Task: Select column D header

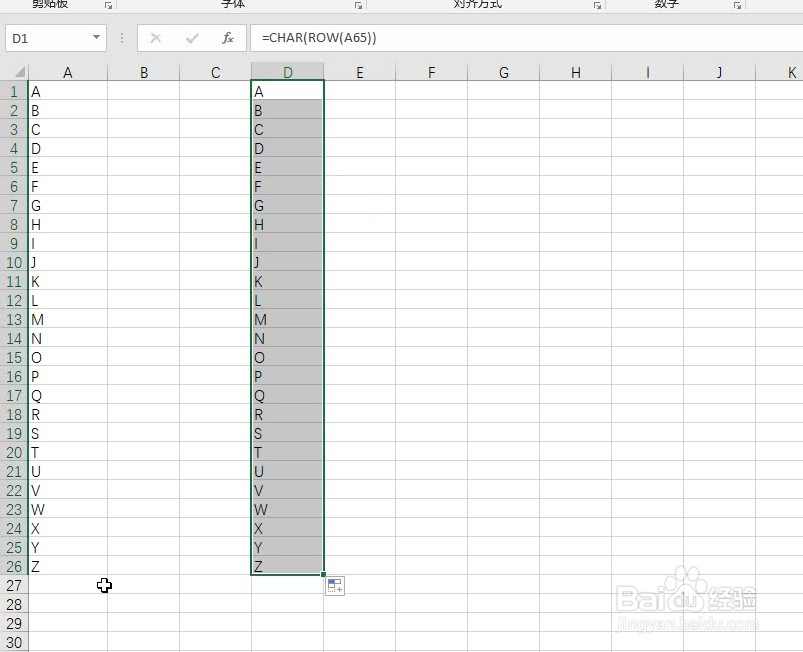Action: click(288, 72)
